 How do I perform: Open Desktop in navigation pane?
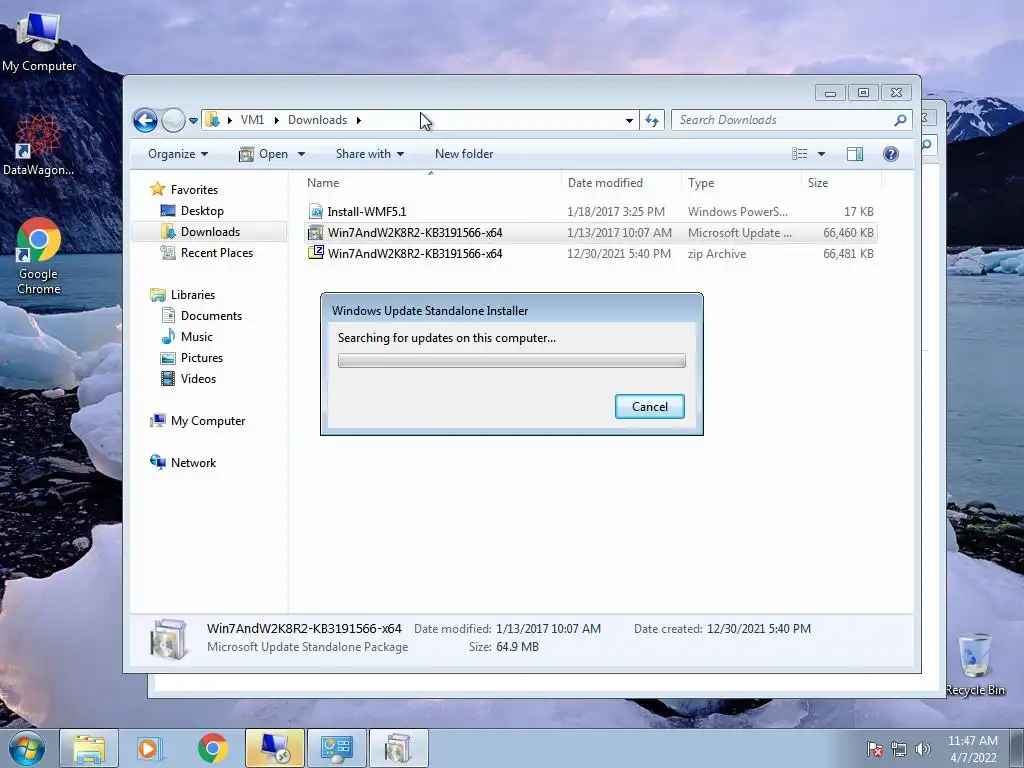point(202,211)
